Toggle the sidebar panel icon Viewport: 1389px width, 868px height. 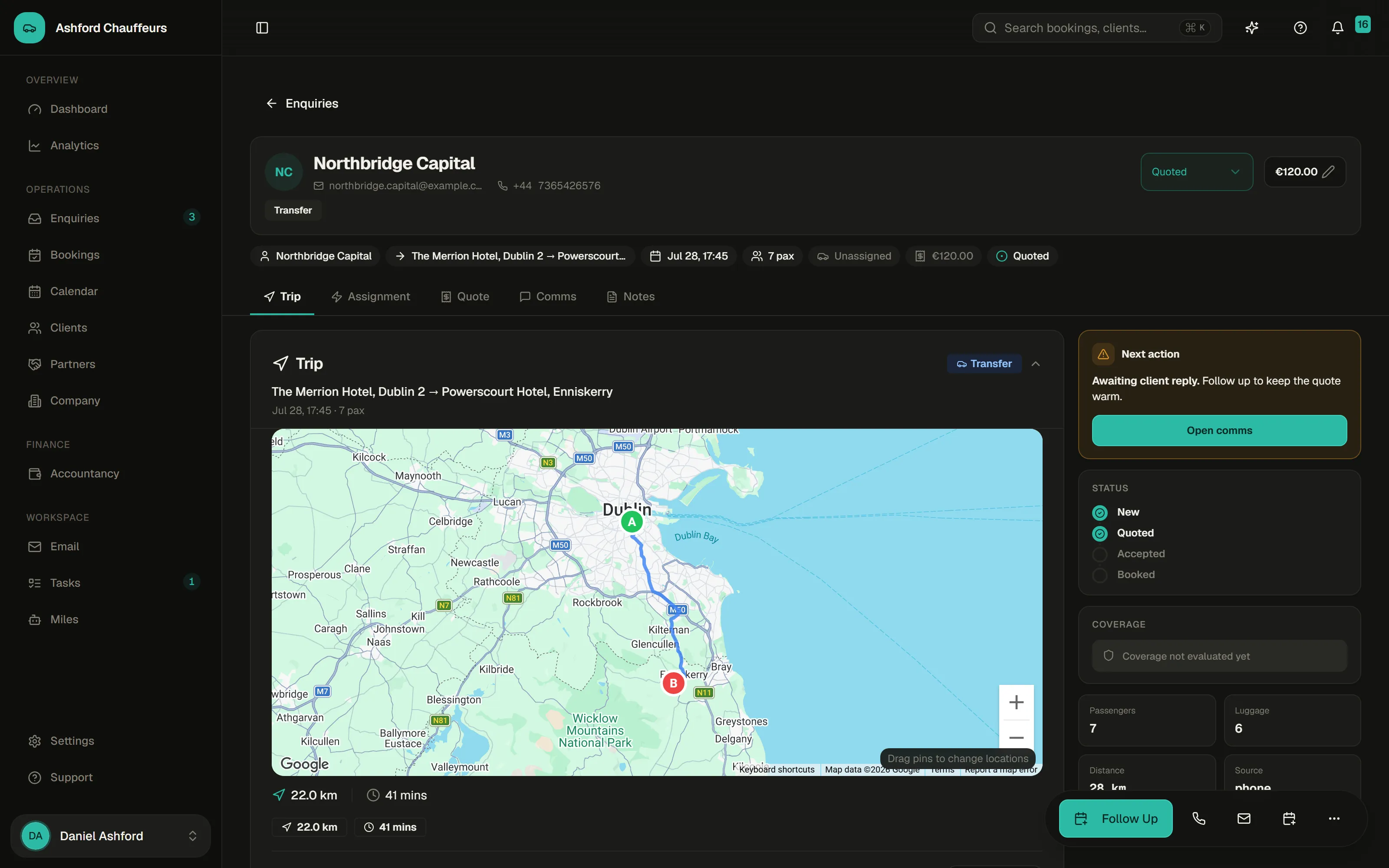coord(262,27)
